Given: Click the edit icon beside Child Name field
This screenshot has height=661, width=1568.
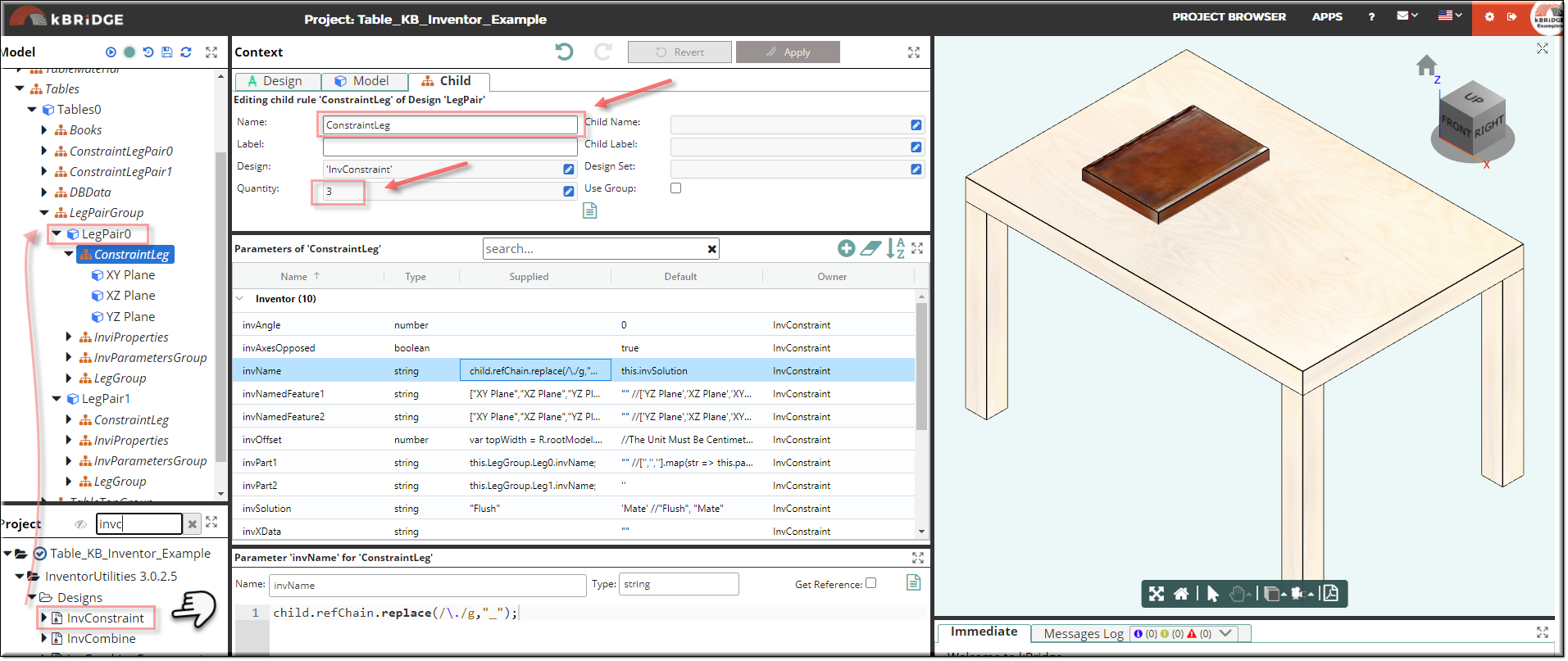Looking at the screenshot, I should tap(916, 125).
